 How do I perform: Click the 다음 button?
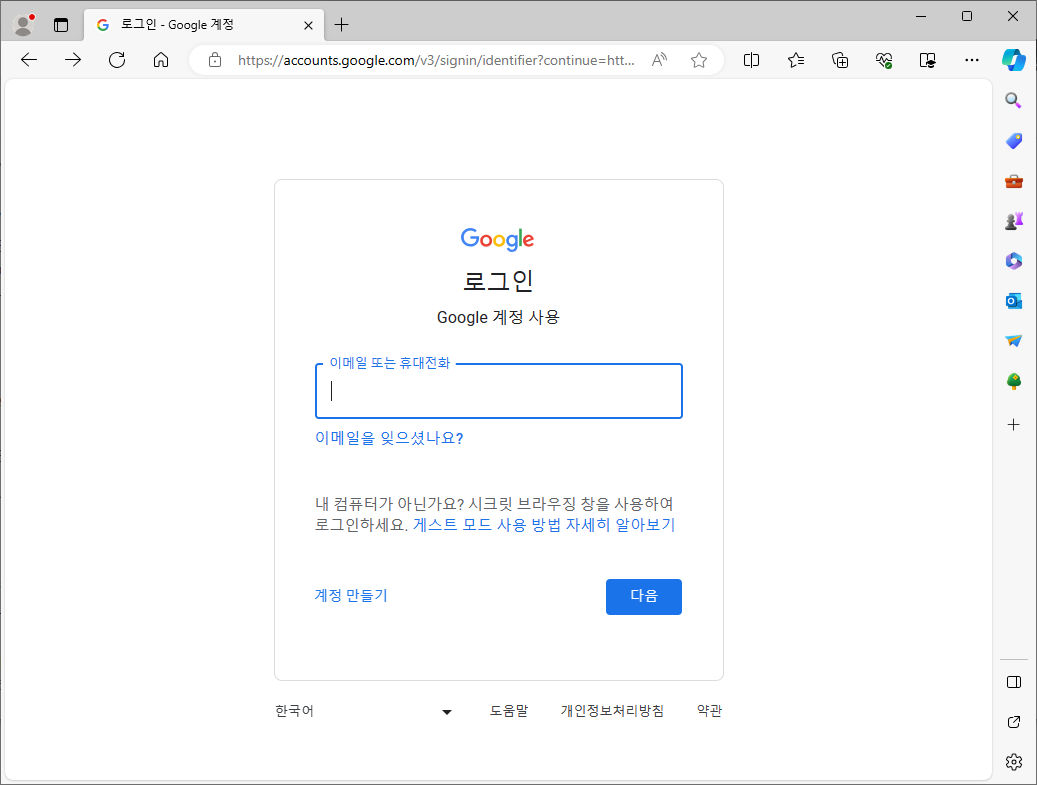(643, 597)
